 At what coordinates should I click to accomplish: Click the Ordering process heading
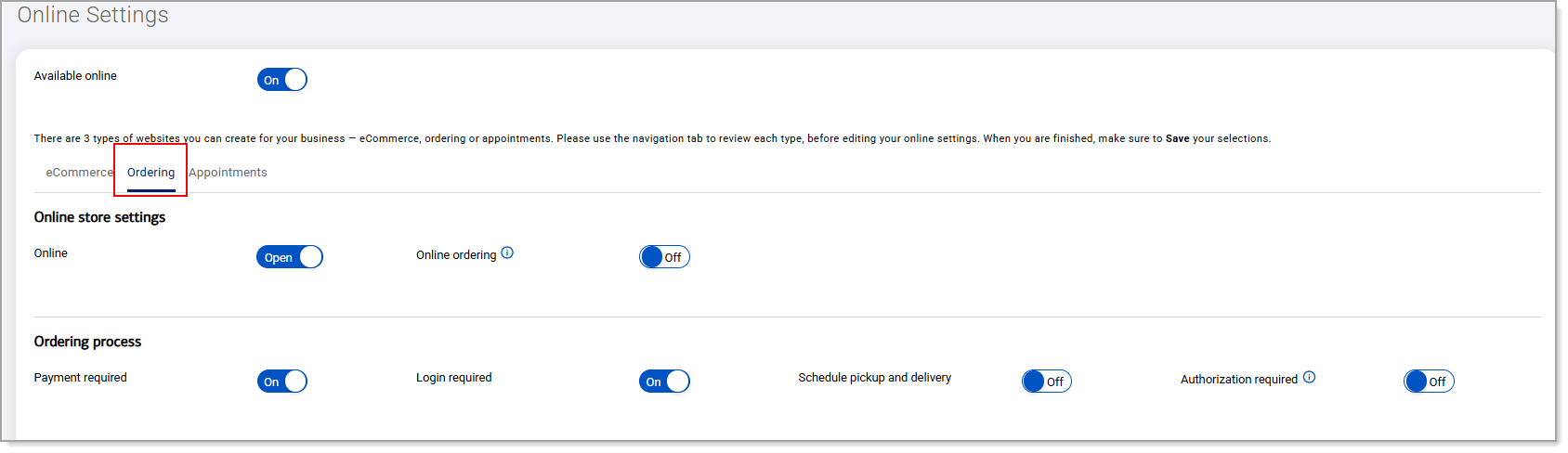[x=87, y=342]
